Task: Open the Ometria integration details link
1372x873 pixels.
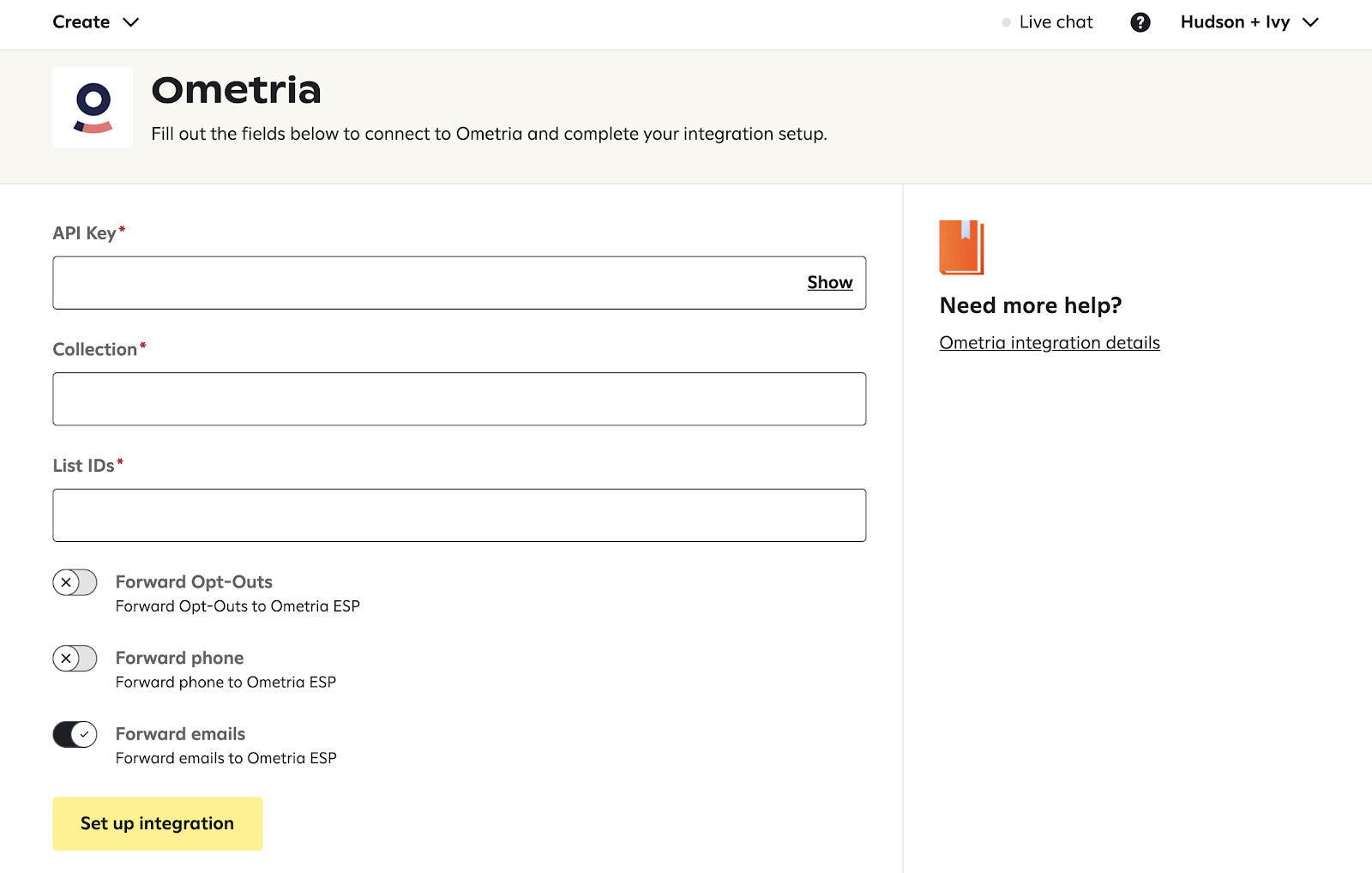Action: 1050,343
